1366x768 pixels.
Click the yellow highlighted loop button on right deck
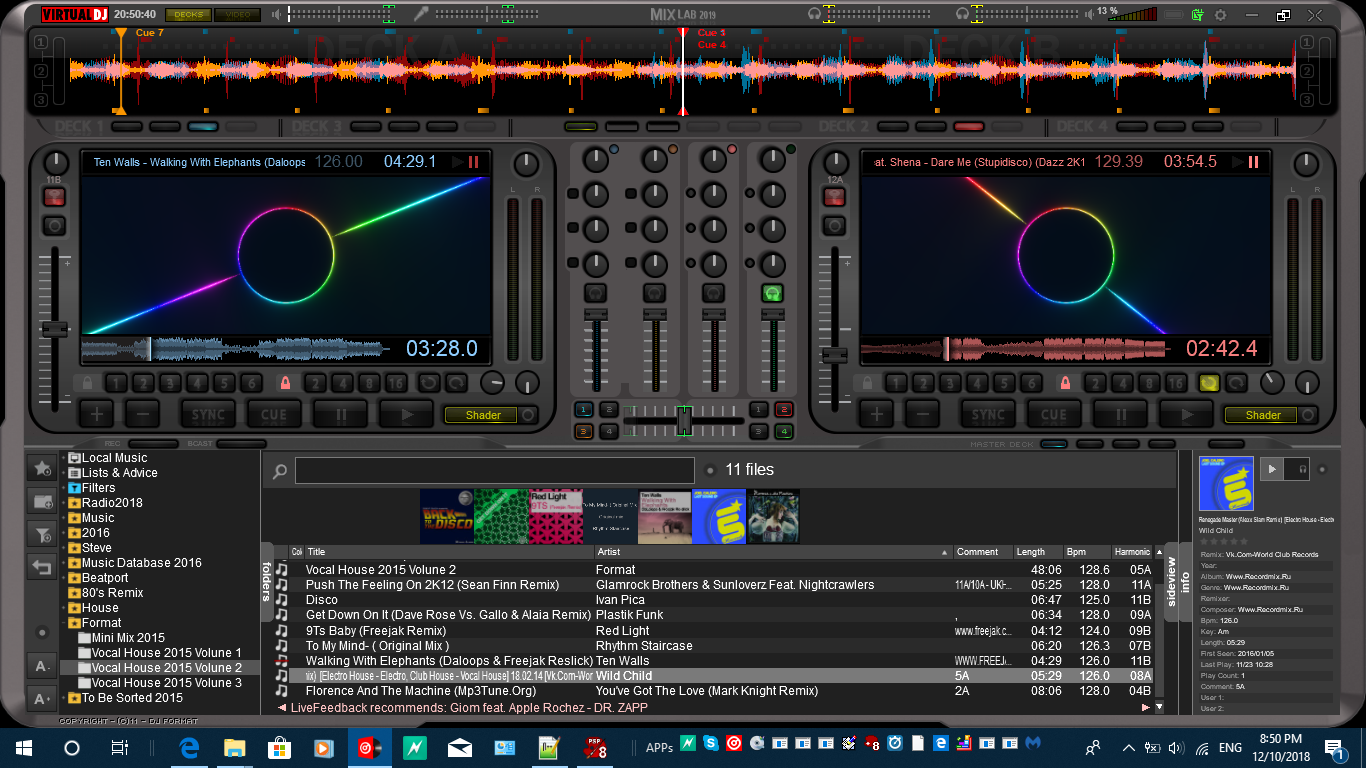1209,383
